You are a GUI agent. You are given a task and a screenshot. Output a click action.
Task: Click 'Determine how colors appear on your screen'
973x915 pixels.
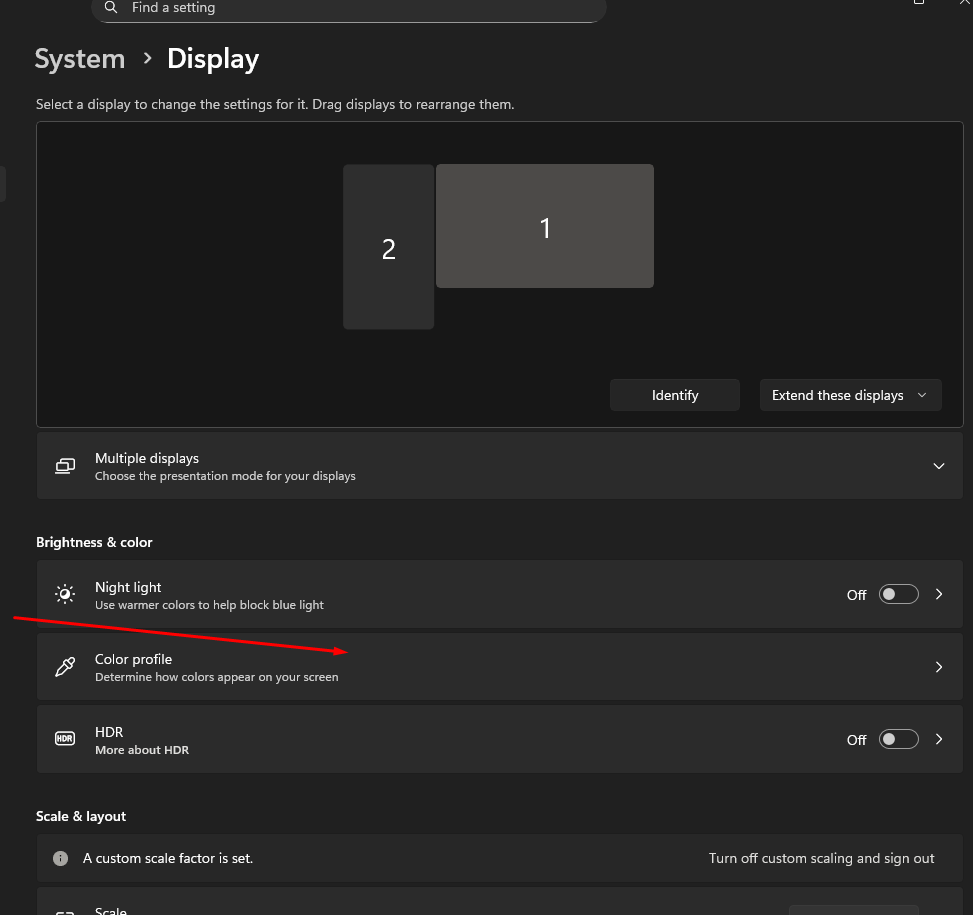pos(217,677)
